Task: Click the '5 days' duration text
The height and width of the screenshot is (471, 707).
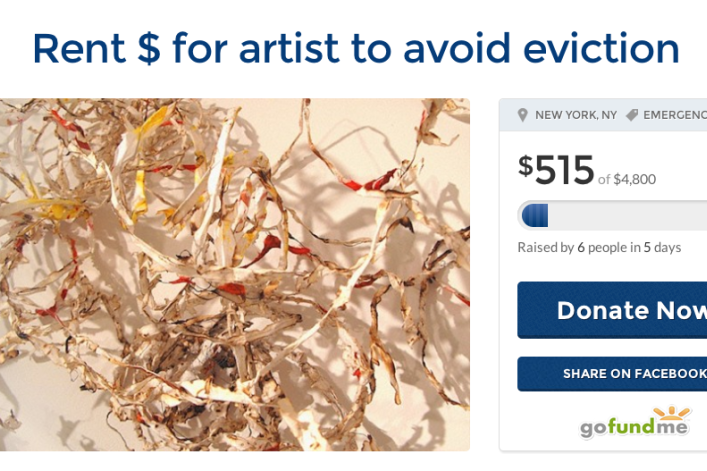Action: 662,247
